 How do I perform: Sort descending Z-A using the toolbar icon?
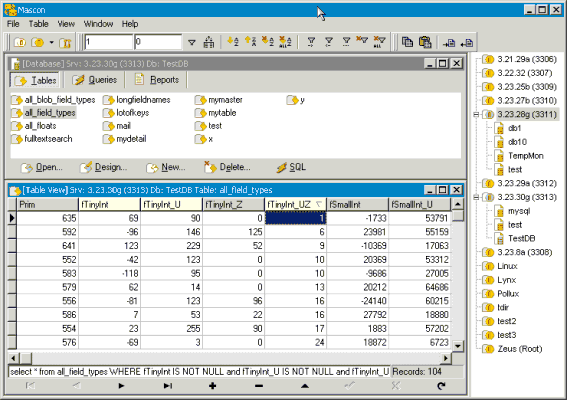click(x=251, y=42)
